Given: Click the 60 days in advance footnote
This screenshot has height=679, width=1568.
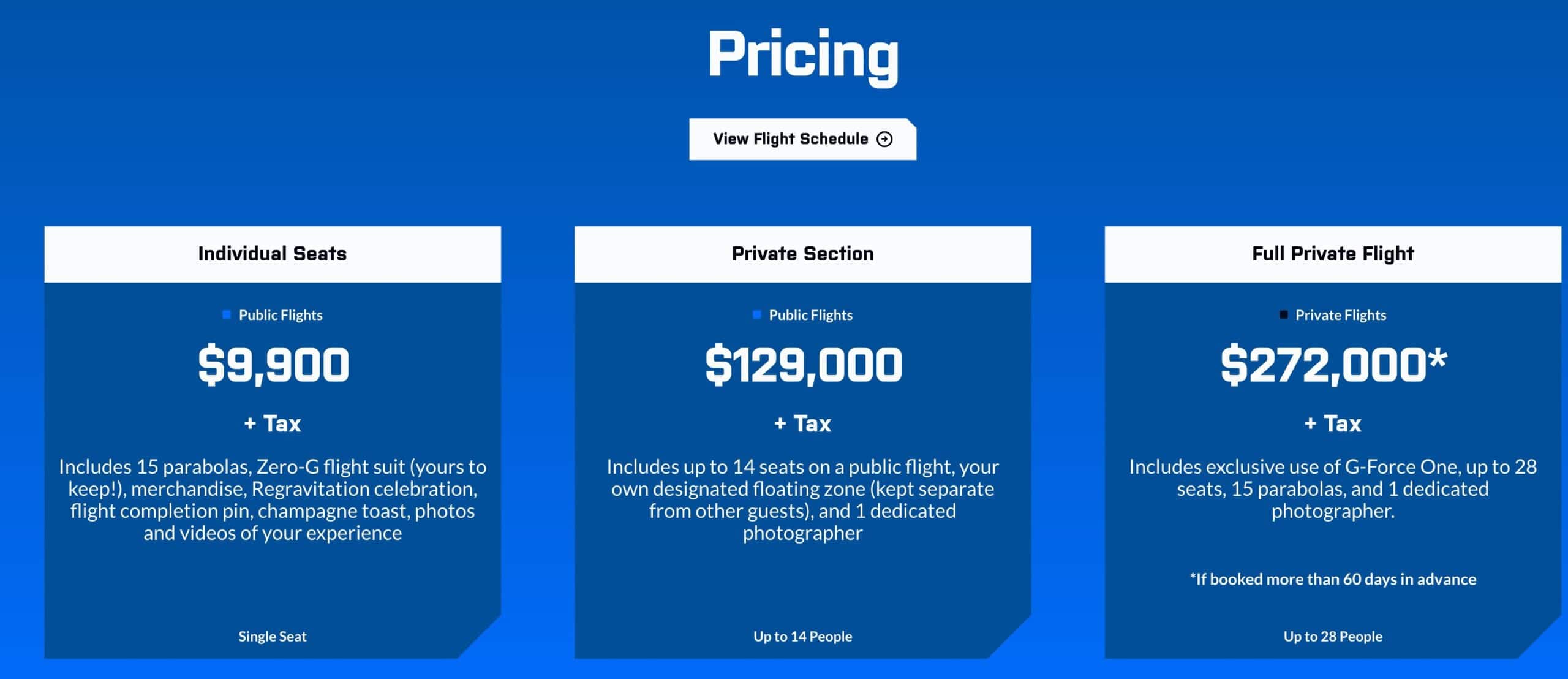Looking at the screenshot, I should [1333, 579].
